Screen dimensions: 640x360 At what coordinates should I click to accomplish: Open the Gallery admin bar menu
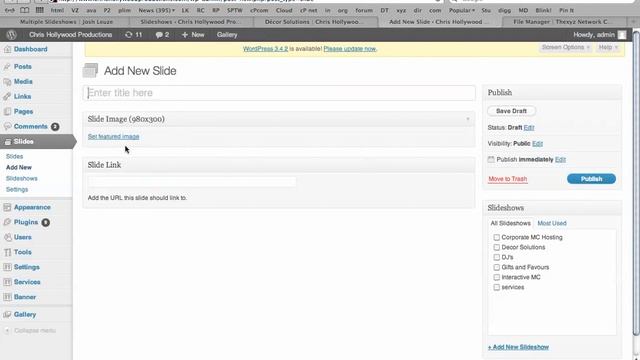click(227, 35)
